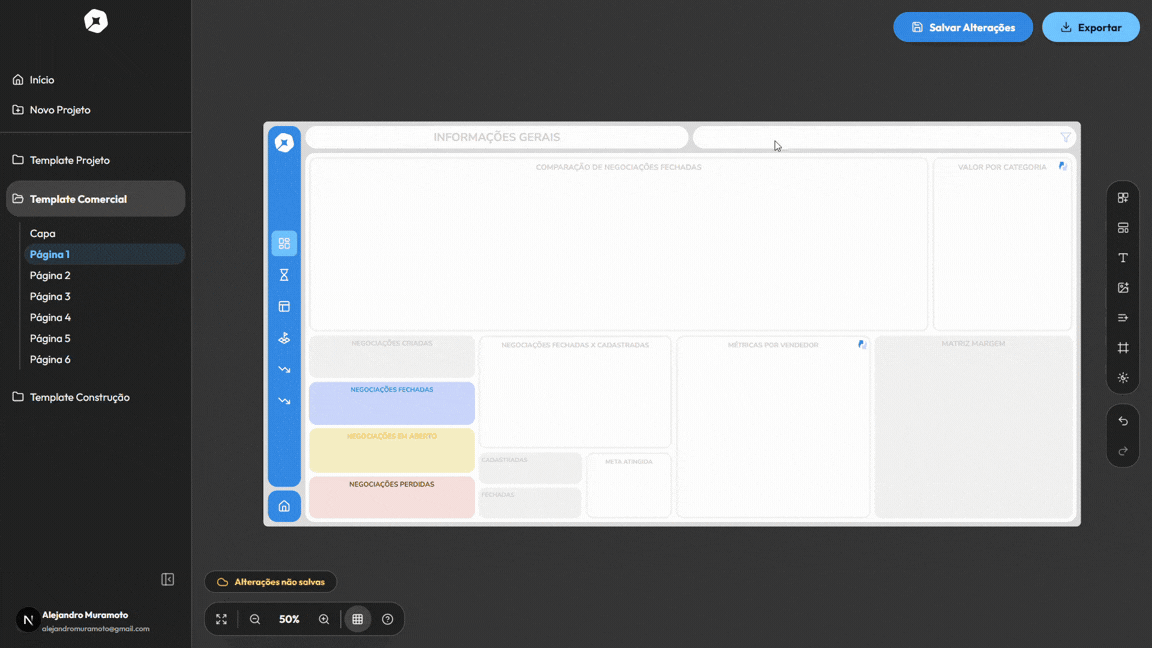1152x648 pixels.
Task: Zoom in using the plus magnifier
Action: [x=324, y=619]
